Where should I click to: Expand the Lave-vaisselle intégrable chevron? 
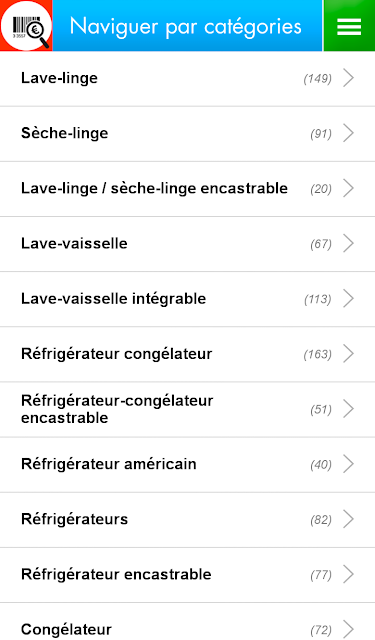point(348,298)
